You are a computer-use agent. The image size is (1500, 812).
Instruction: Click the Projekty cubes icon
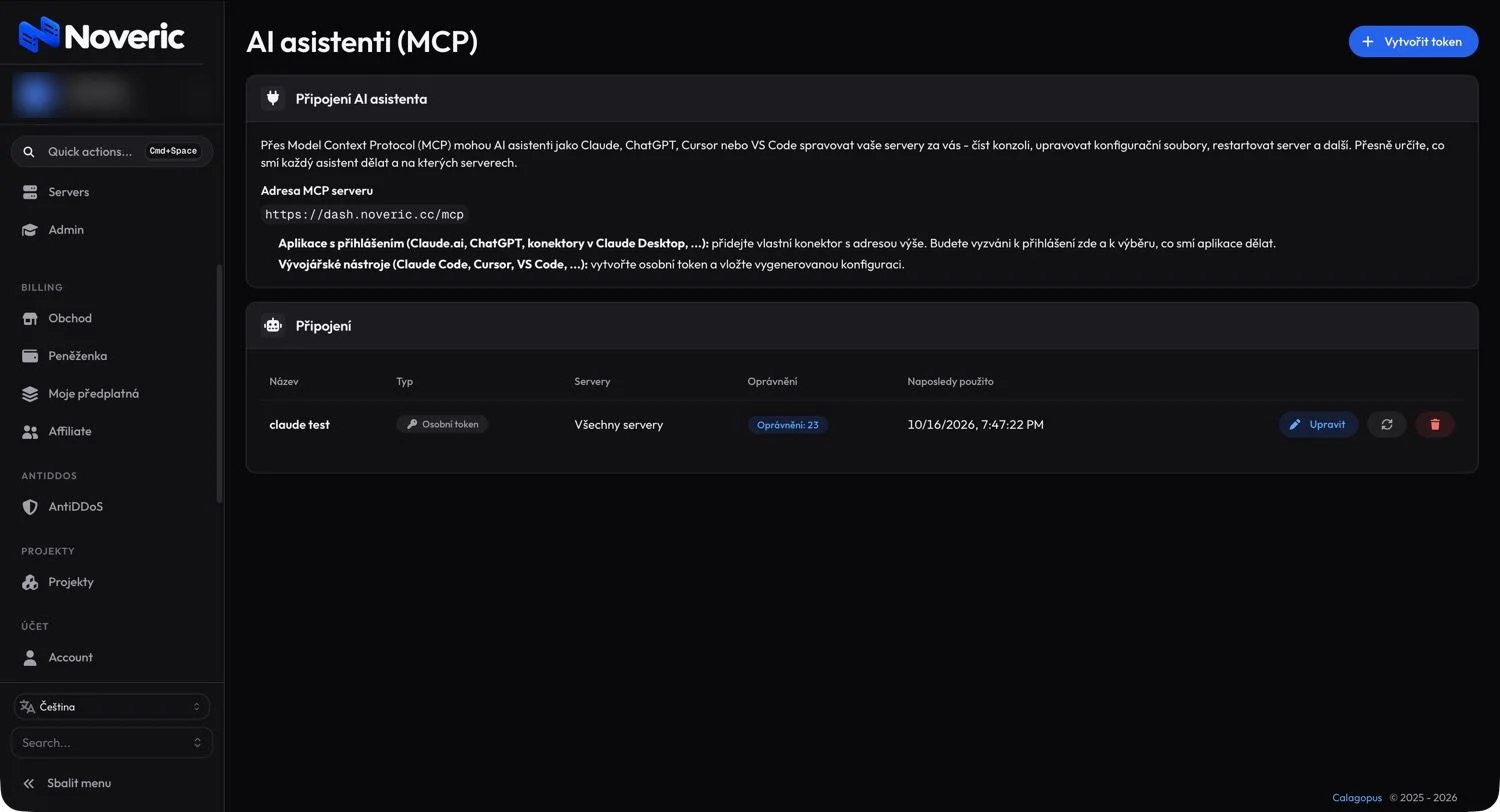30,582
